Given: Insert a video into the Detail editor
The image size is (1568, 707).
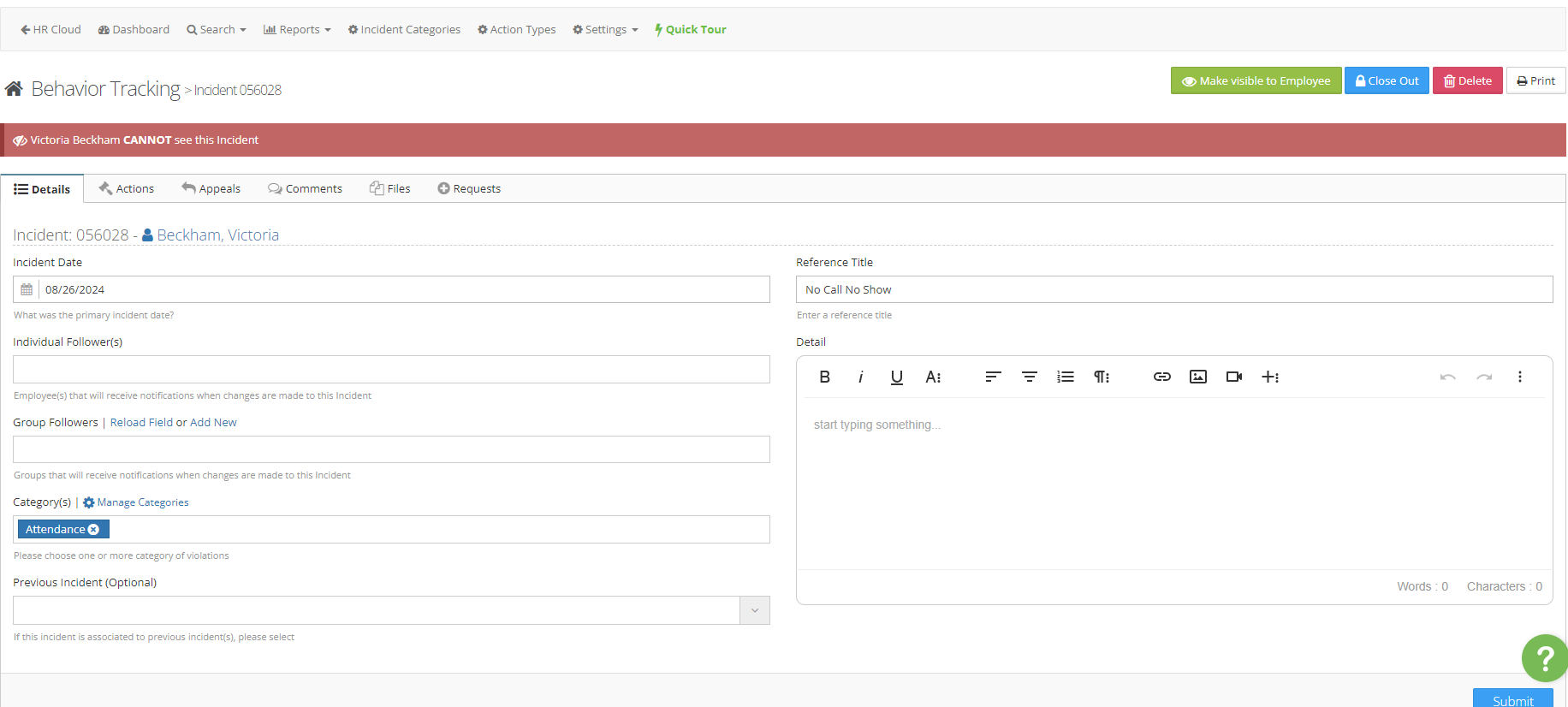Looking at the screenshot, I should (1233, 377).
